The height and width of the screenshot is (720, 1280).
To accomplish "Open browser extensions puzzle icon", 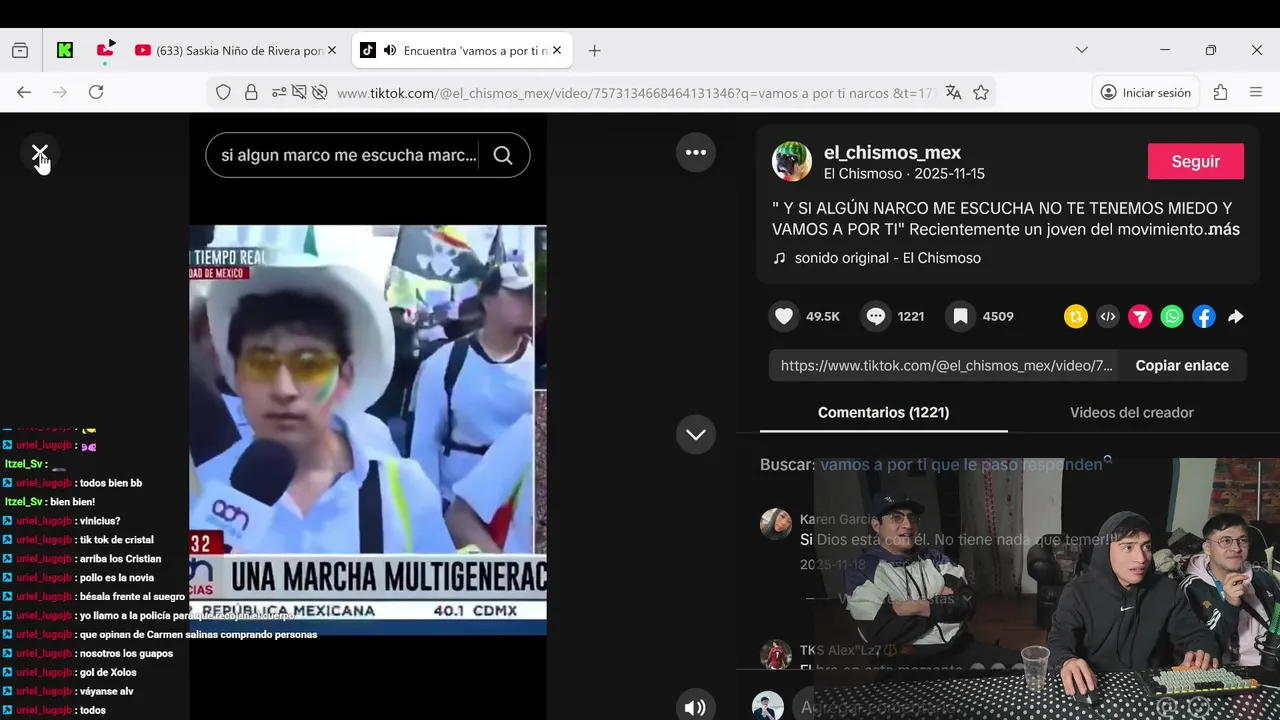I will (x=1220, y=92).
